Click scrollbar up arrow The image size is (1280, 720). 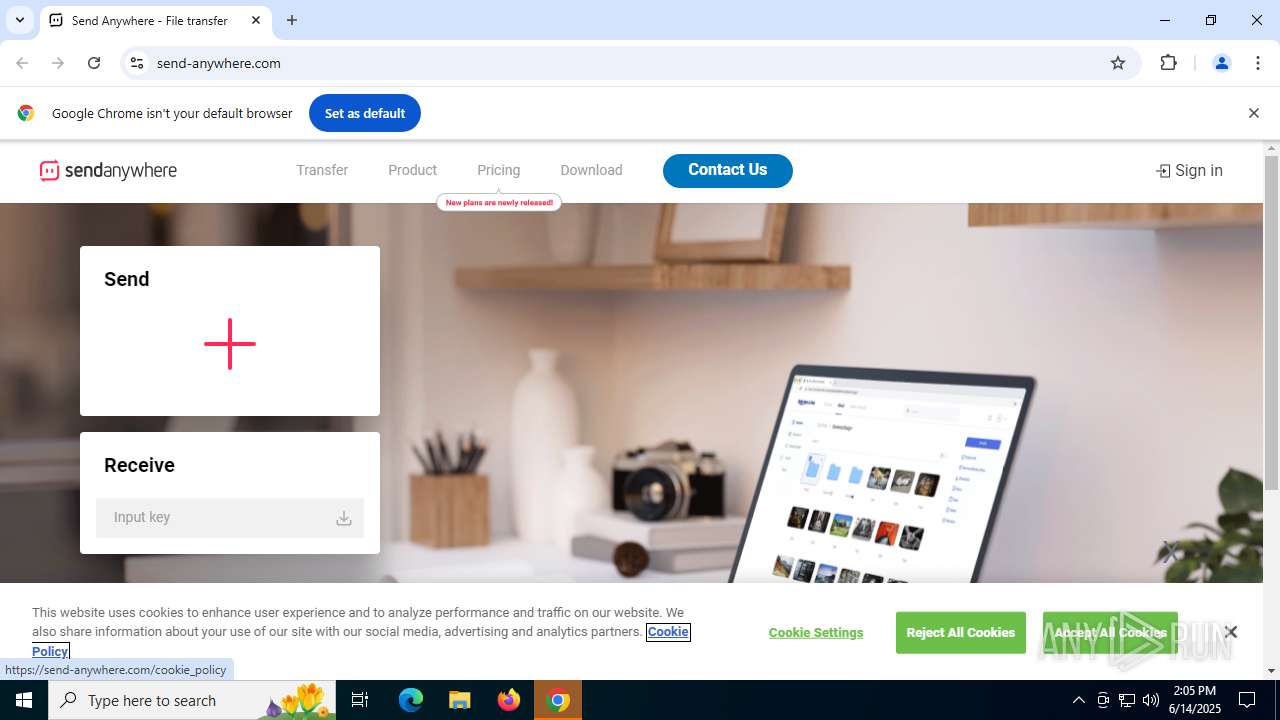tap(1271, 149)
